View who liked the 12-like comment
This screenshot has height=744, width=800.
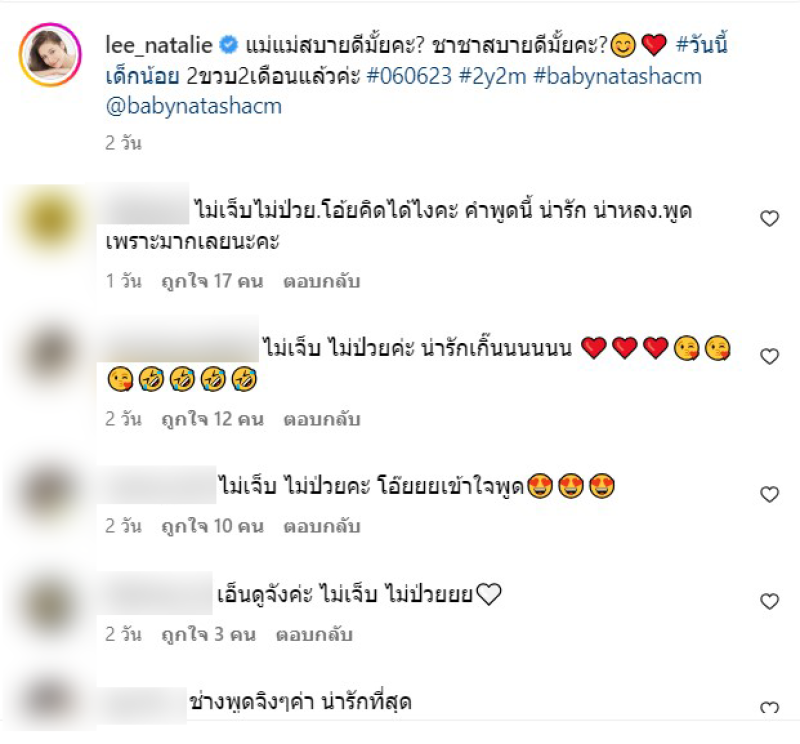[212, 419]
